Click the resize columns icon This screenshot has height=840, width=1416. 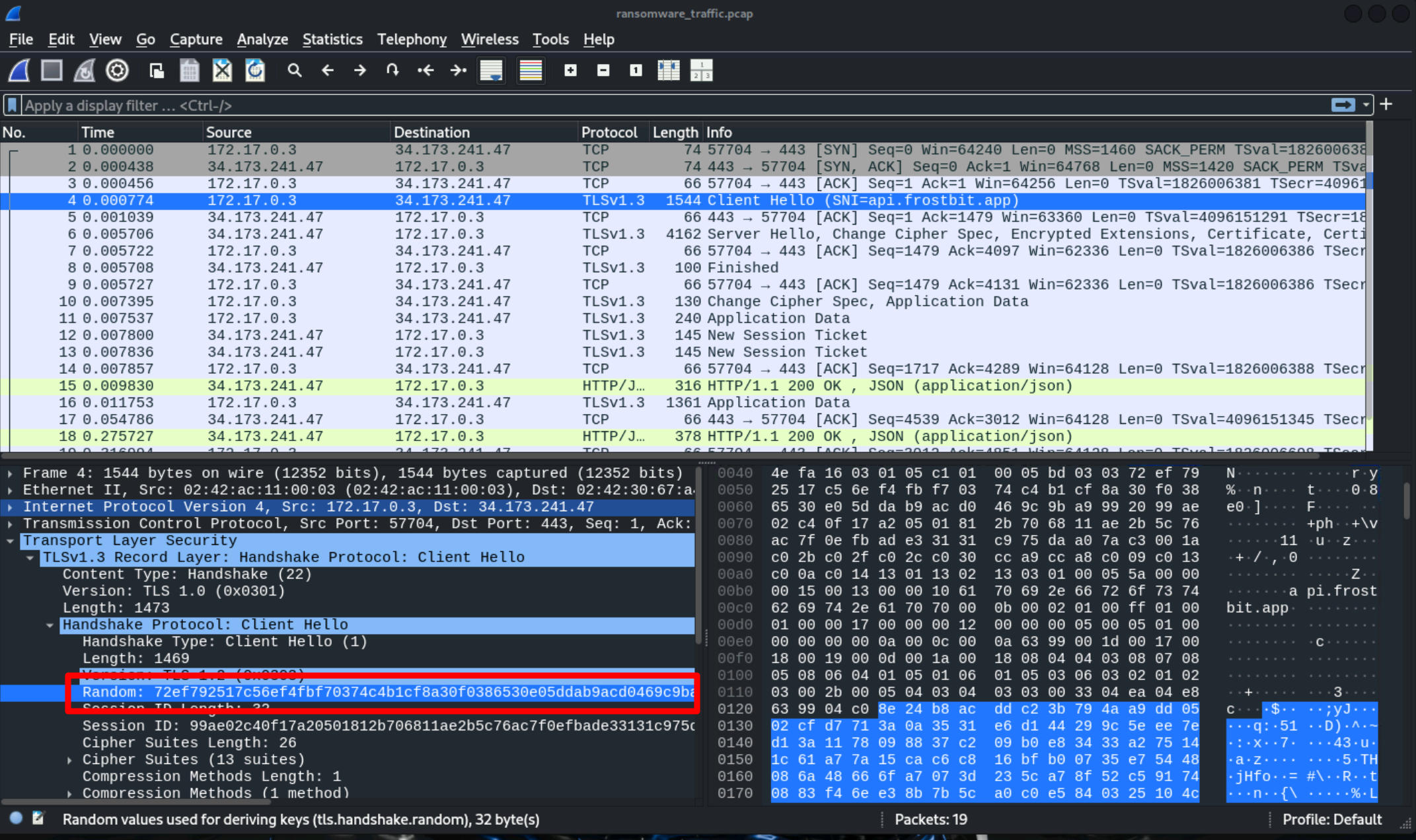668,70
